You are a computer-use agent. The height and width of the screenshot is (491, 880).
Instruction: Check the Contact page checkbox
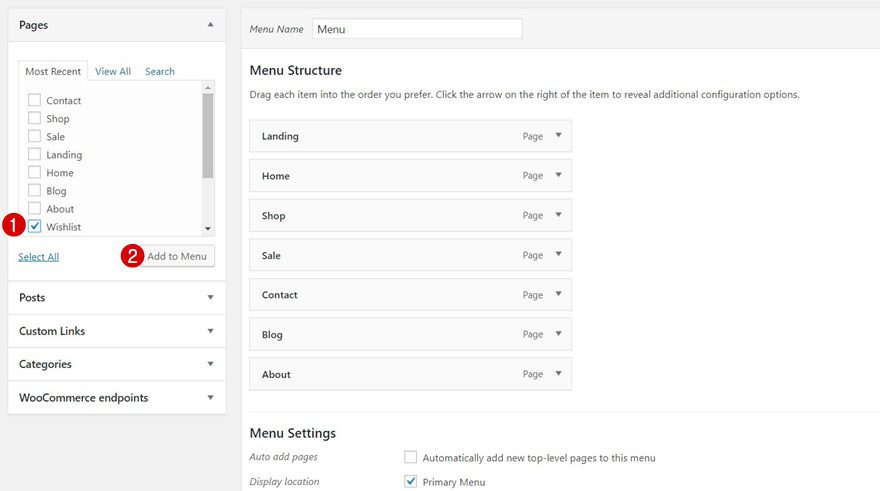35,100
